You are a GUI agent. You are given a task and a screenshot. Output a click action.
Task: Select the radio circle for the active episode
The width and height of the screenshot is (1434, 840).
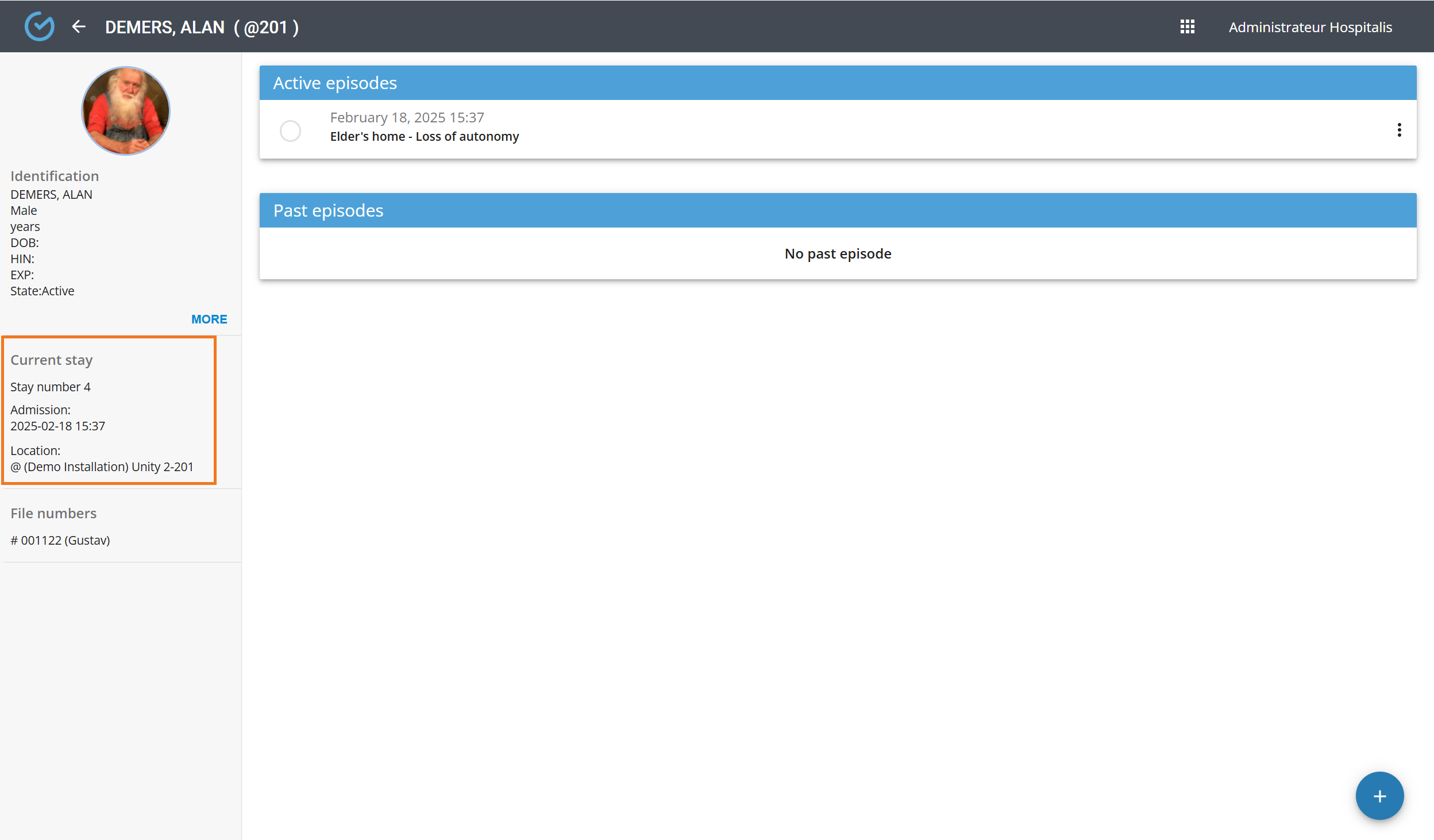tap(290, 131)
